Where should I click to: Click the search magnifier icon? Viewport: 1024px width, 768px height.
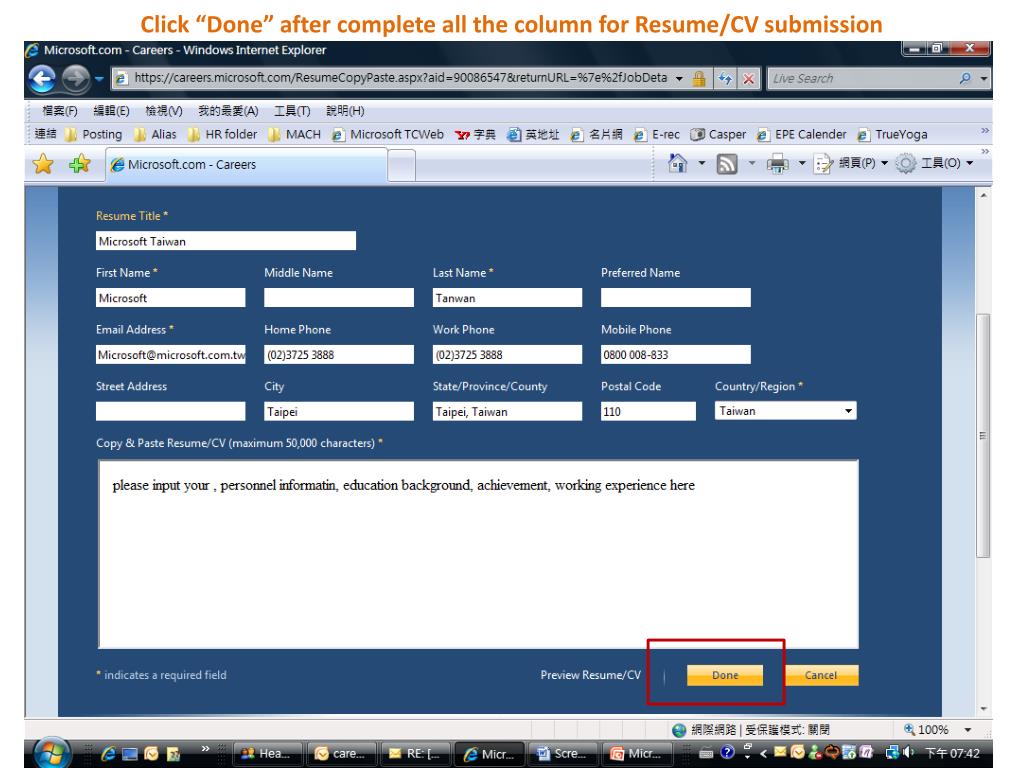[965, 78]
